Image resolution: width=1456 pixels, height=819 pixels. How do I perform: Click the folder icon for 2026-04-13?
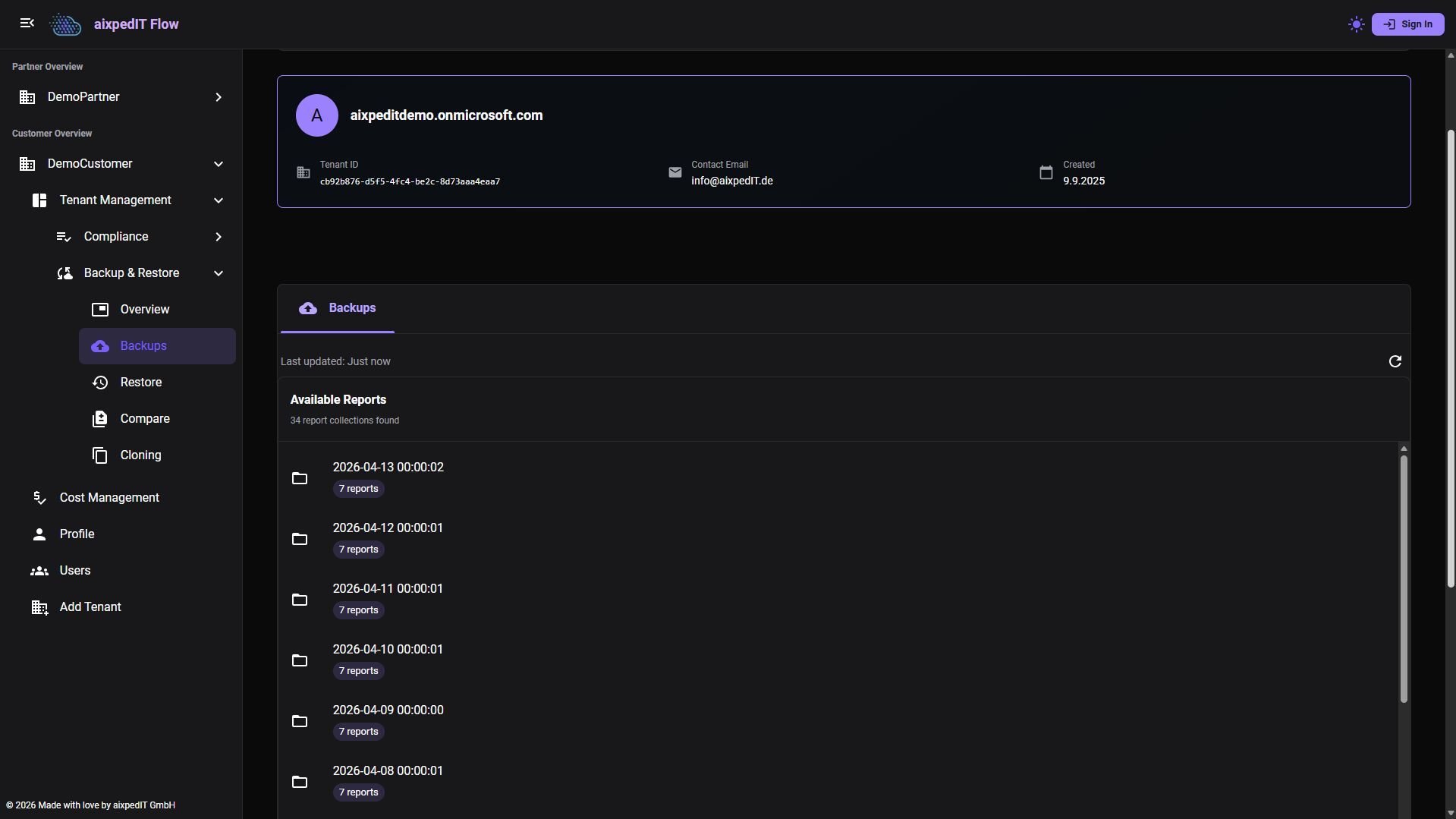point(300,478)
